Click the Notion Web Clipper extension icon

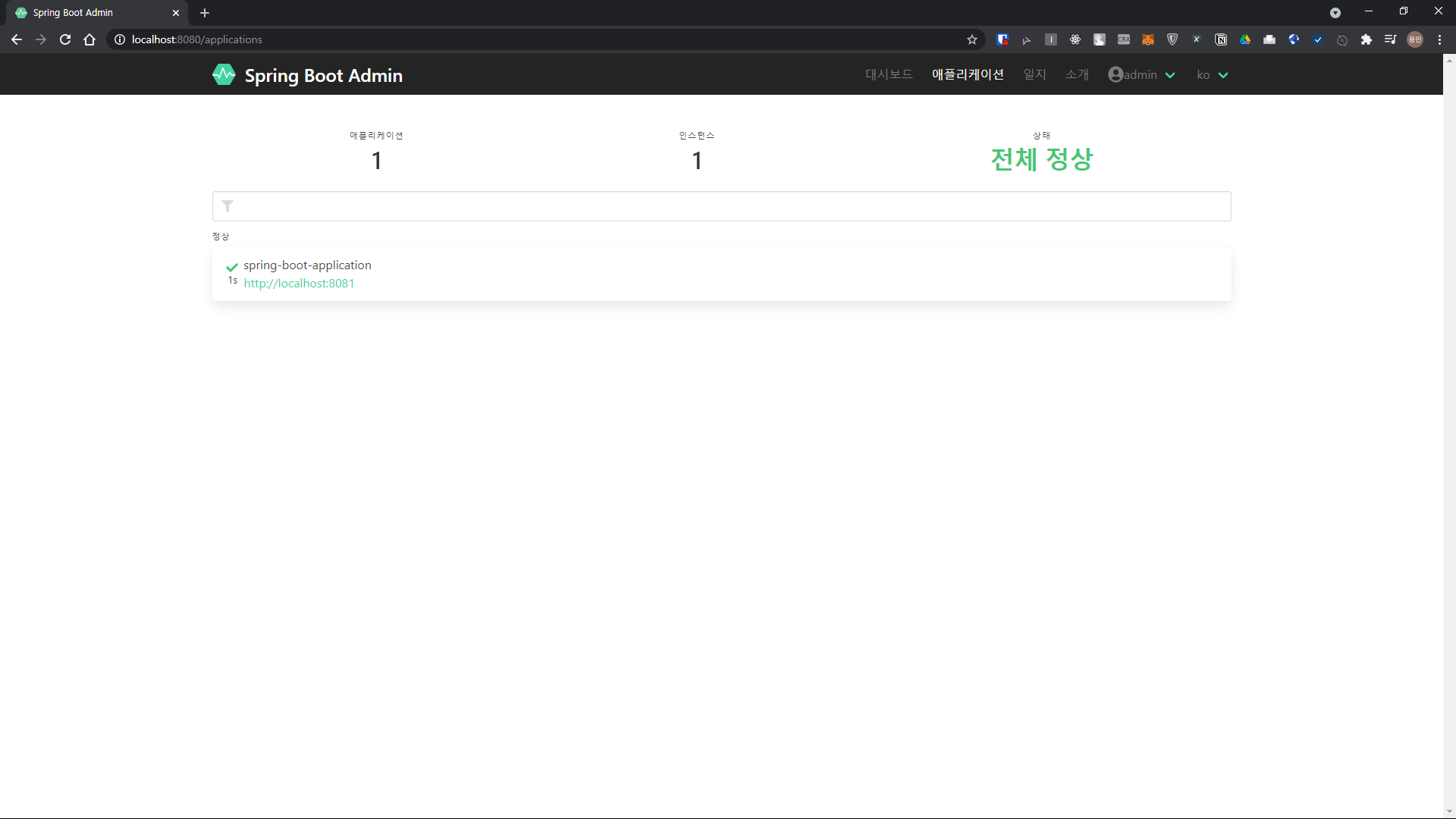point(1221,39)
